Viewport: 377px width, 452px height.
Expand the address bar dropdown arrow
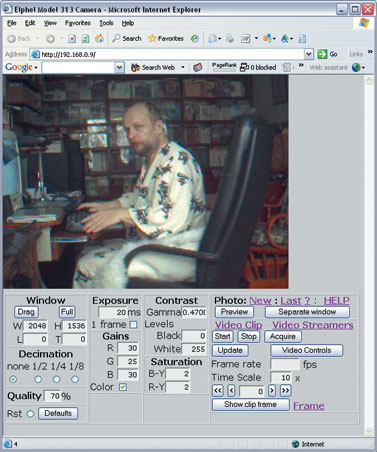309,54
